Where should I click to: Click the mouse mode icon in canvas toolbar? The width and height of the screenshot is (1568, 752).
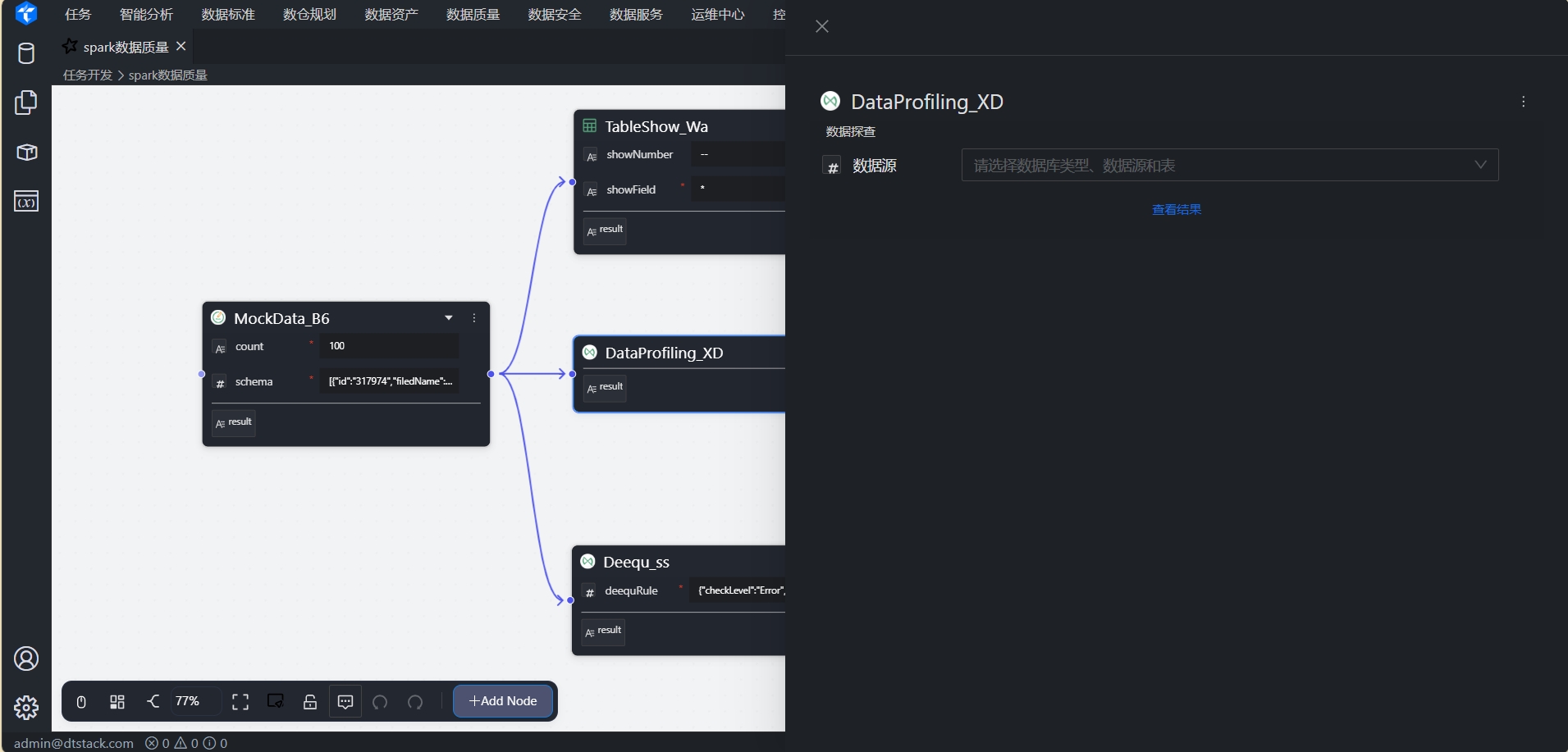pos(81,702)
